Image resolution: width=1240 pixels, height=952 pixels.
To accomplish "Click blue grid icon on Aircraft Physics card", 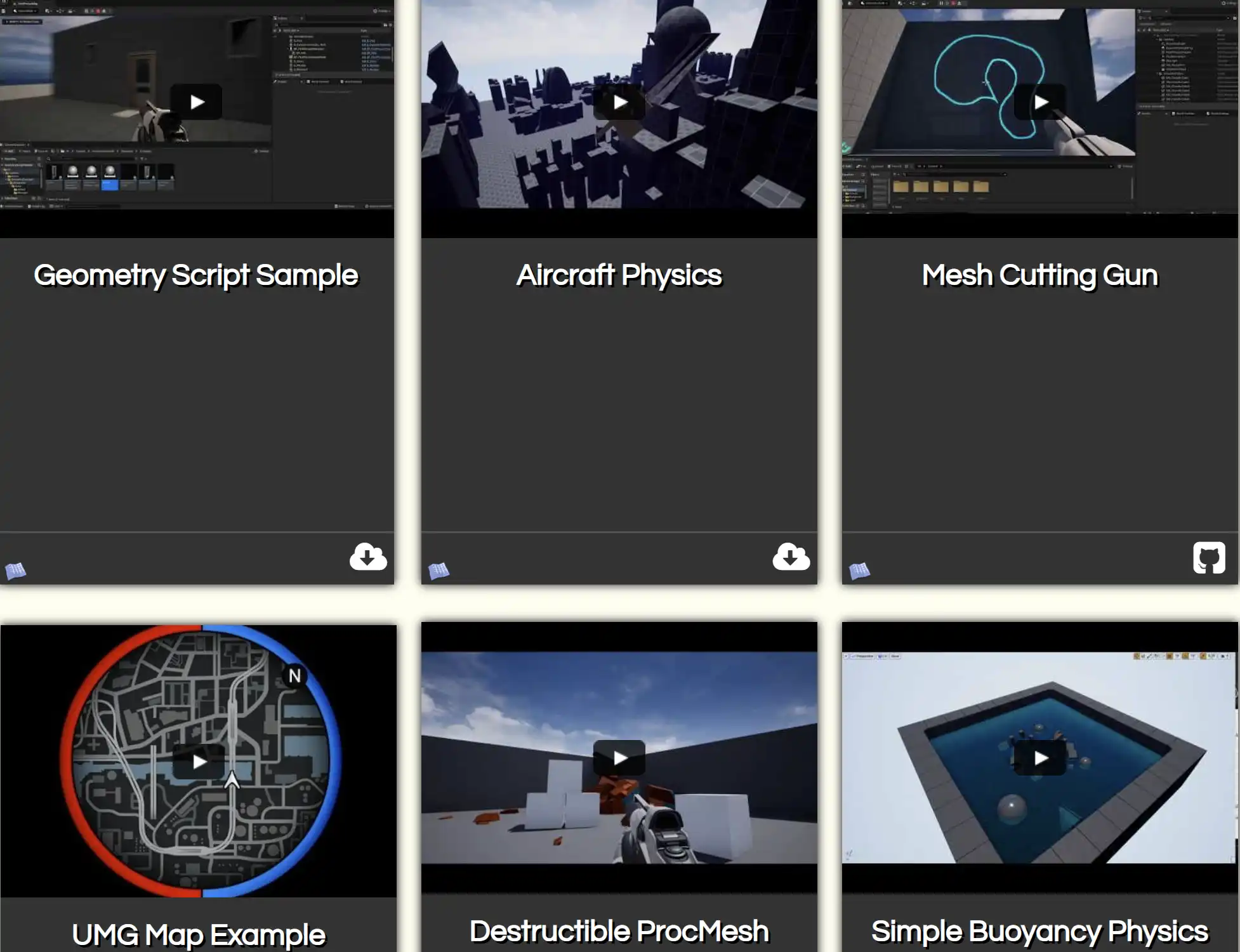I will pyautogui.click(x=439, y=571).
